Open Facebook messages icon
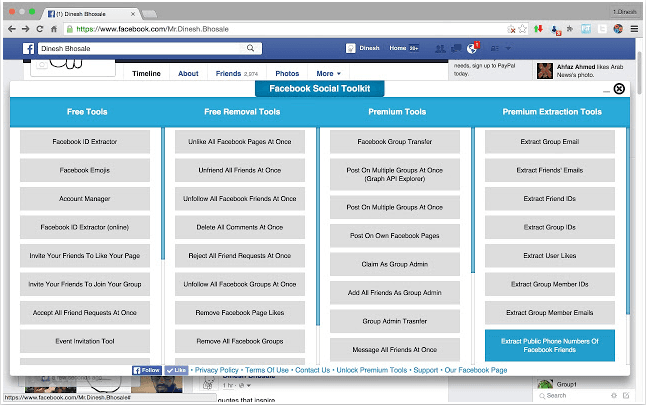 pos(456,49)
